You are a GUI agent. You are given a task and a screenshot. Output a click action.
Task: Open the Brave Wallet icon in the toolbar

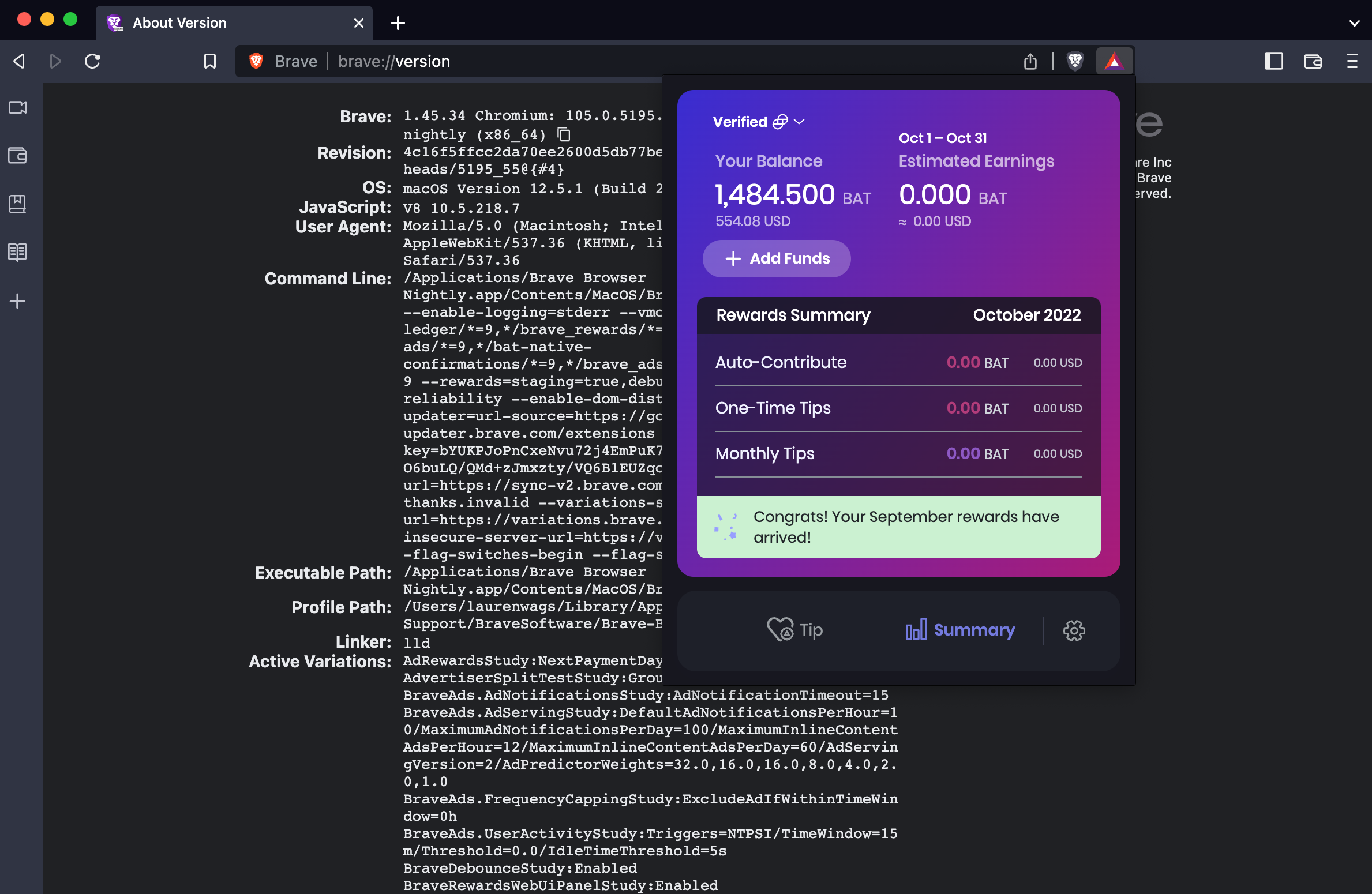tap(1313, 61)
